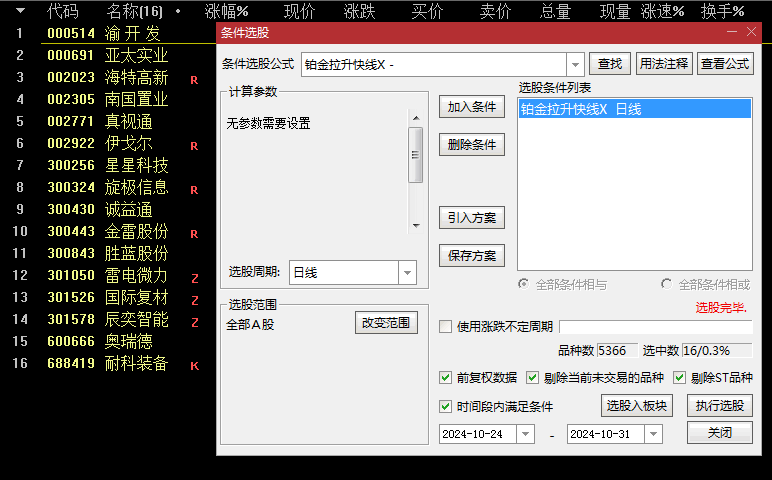
Task: Sort by 总量 column header
Action: click(x=555, y=11)
